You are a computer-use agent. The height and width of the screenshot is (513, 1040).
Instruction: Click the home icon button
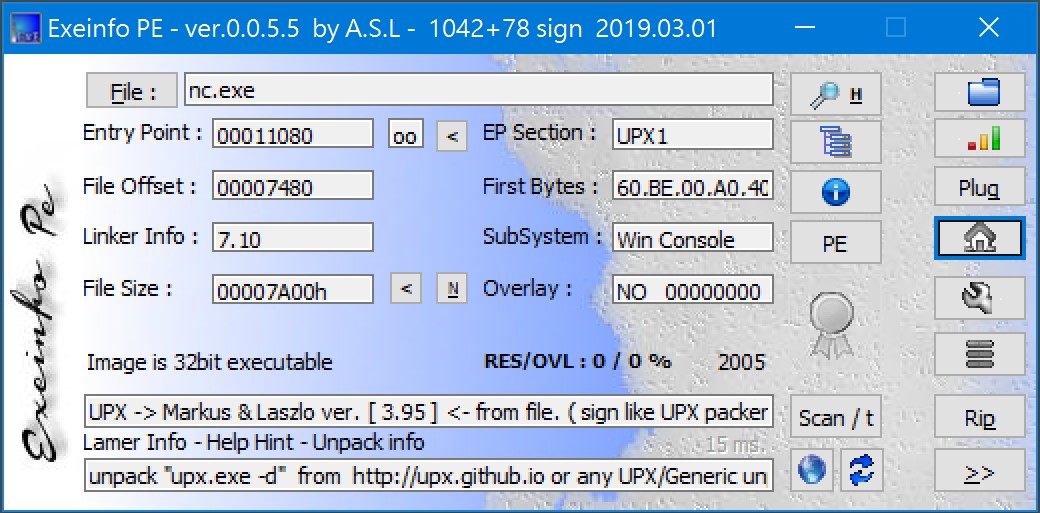pos(980,238)
